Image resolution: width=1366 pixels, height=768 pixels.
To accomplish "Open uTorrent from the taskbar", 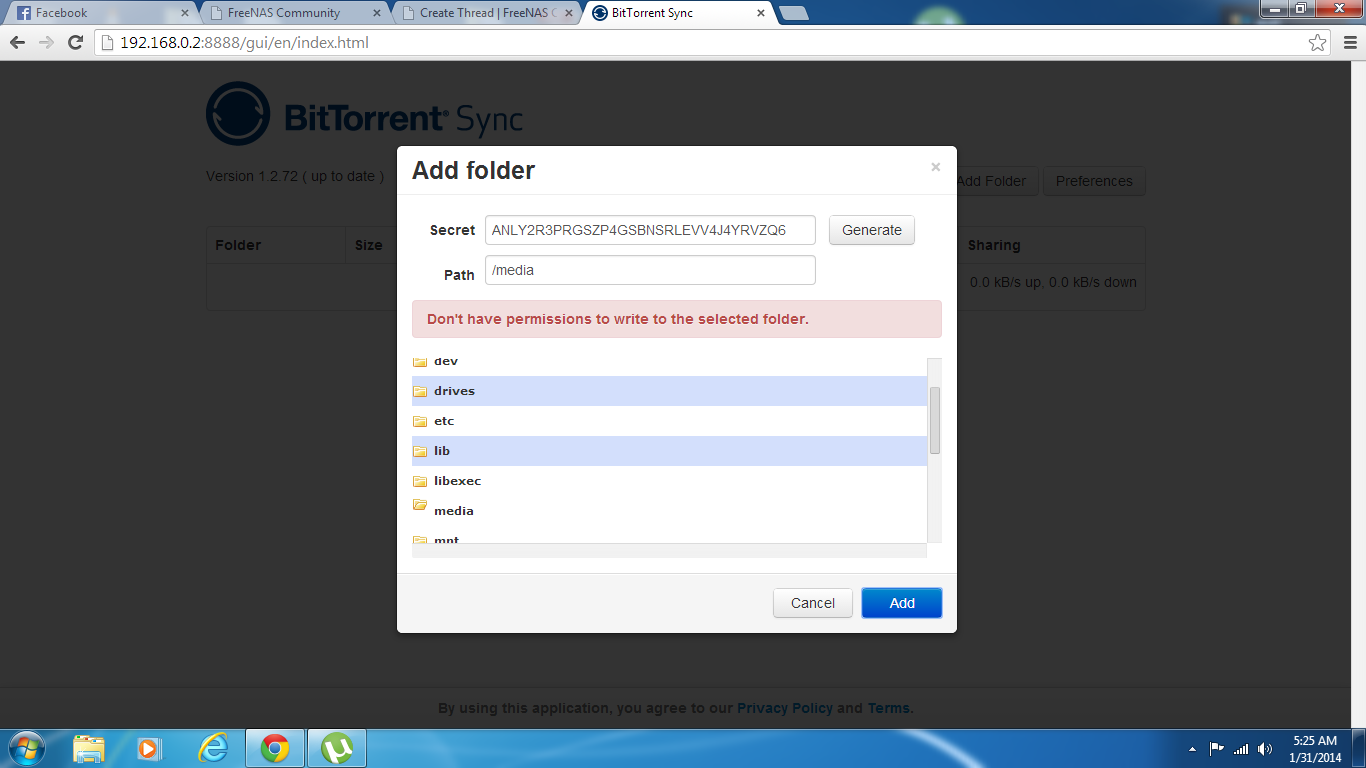I will coord(338,748).
